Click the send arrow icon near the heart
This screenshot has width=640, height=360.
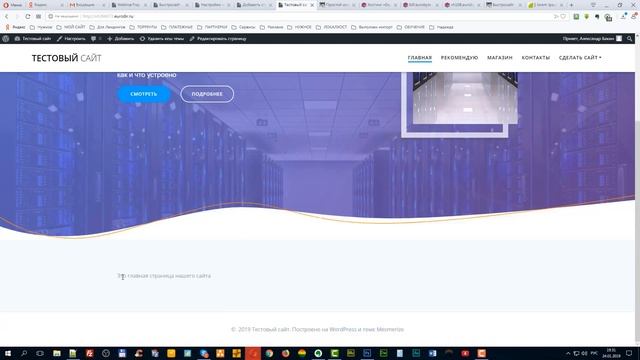556,16
